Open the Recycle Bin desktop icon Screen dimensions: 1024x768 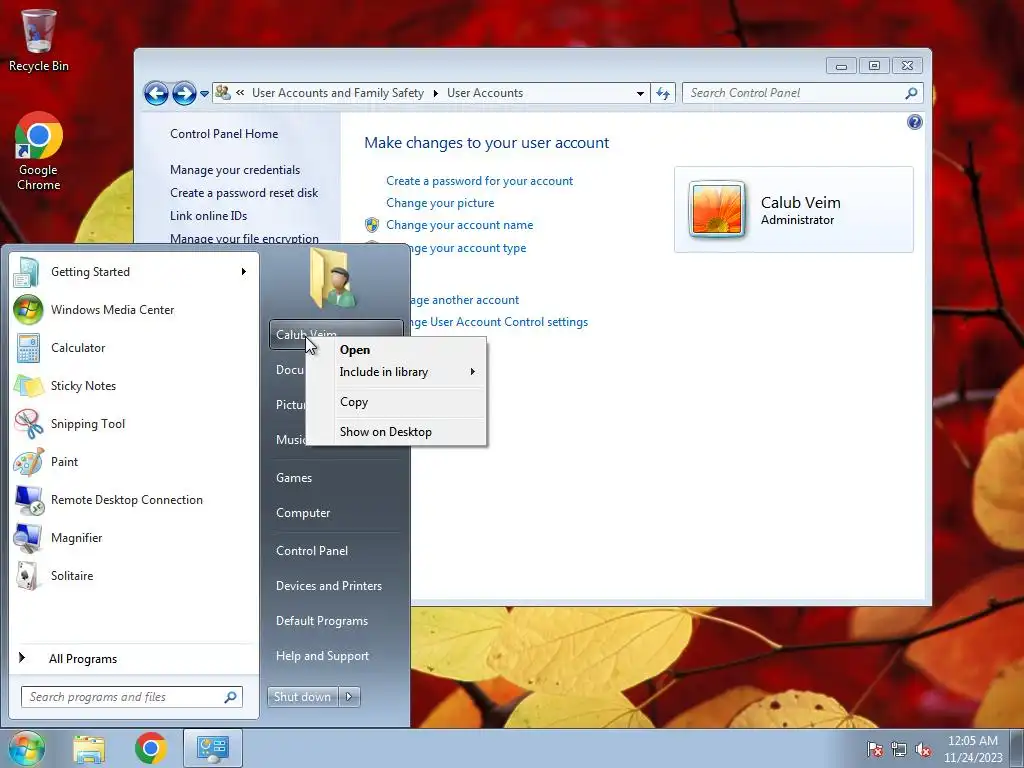pos(39,39)
